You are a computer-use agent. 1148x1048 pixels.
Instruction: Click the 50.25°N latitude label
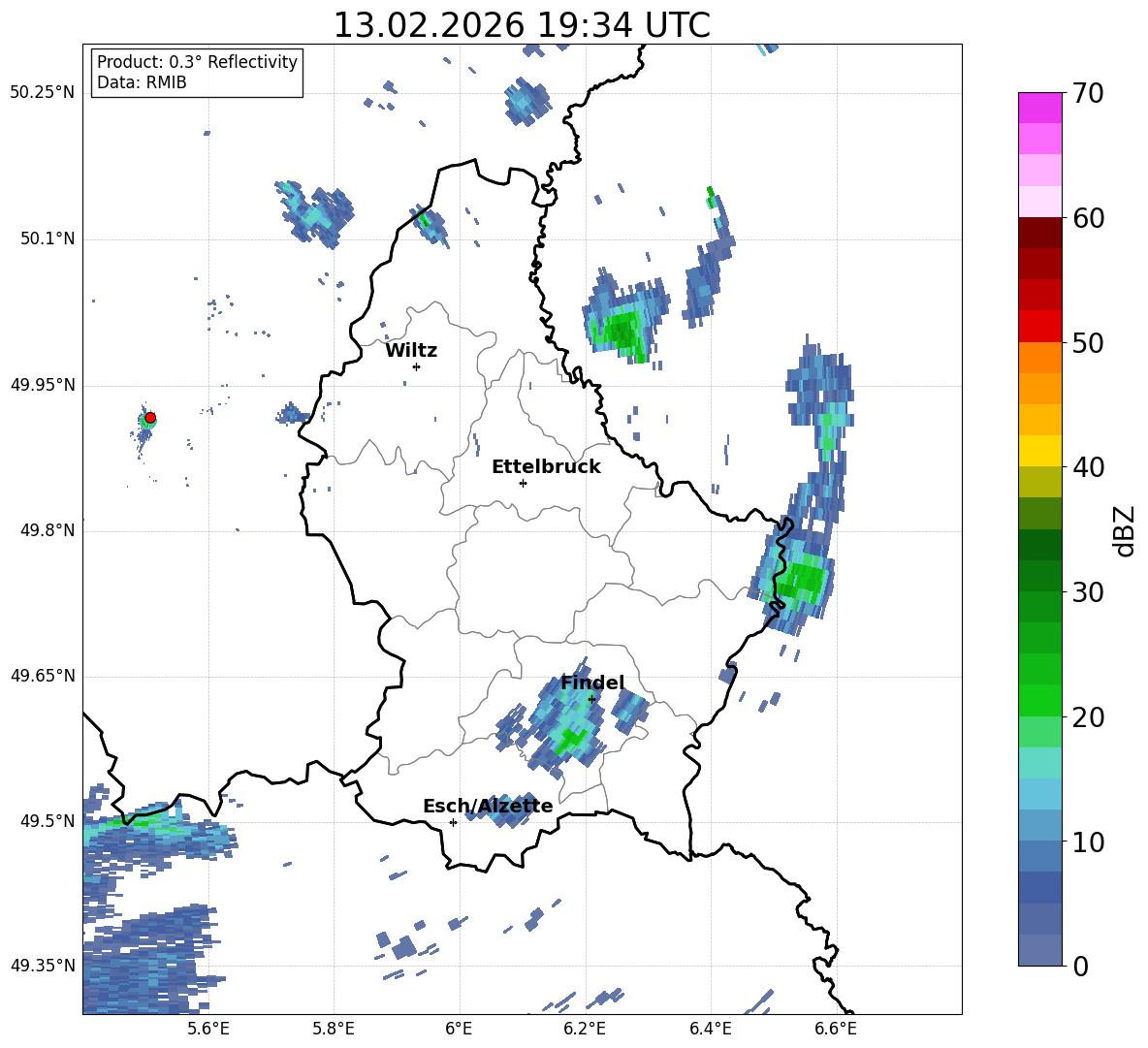click(43, 93)
